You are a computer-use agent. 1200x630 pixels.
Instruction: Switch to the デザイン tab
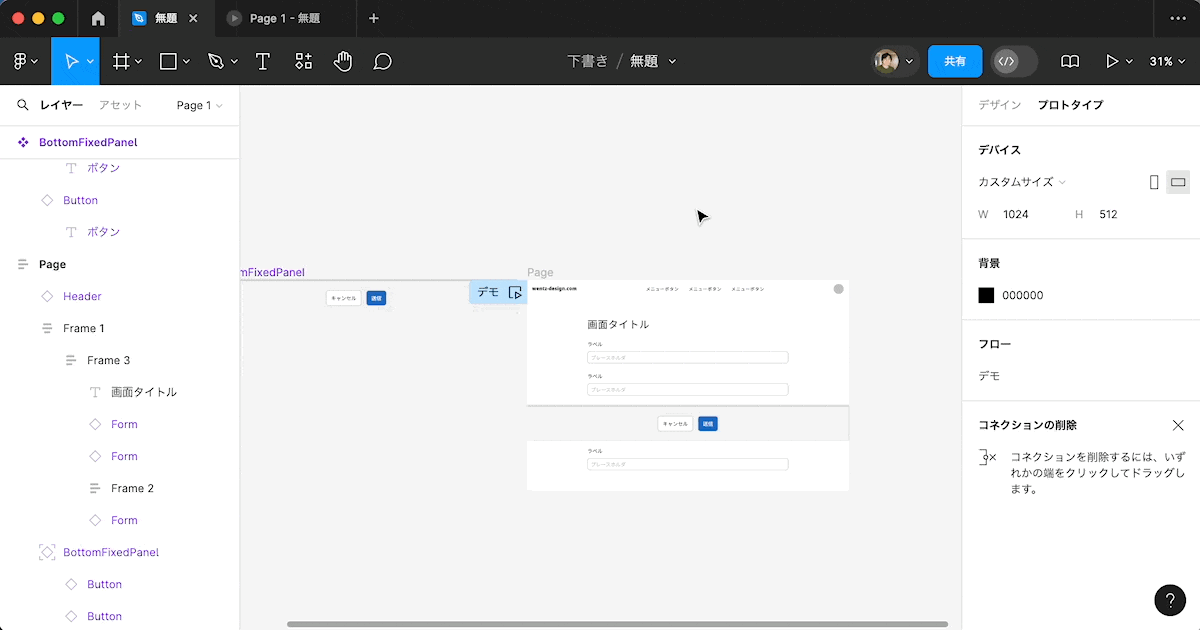(x=999, y=105)
